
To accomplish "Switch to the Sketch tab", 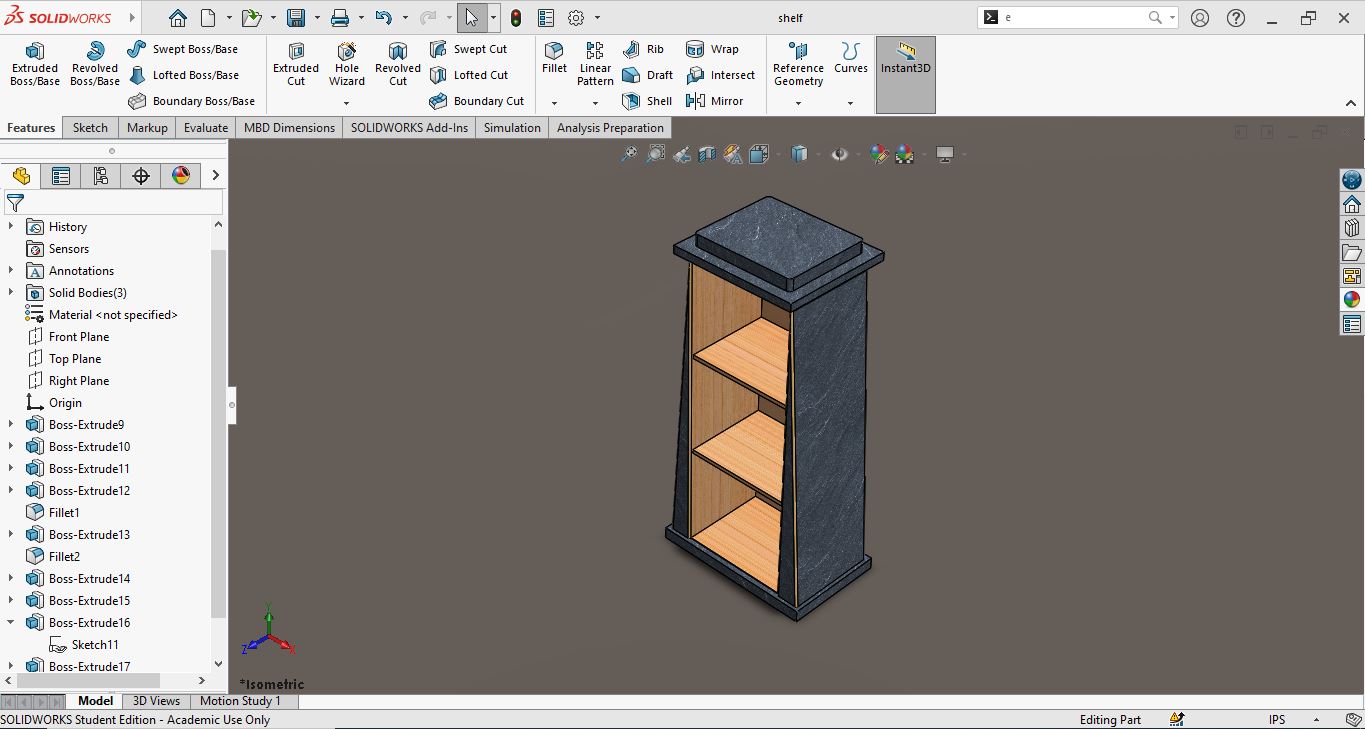I will [x=90, y=128].
